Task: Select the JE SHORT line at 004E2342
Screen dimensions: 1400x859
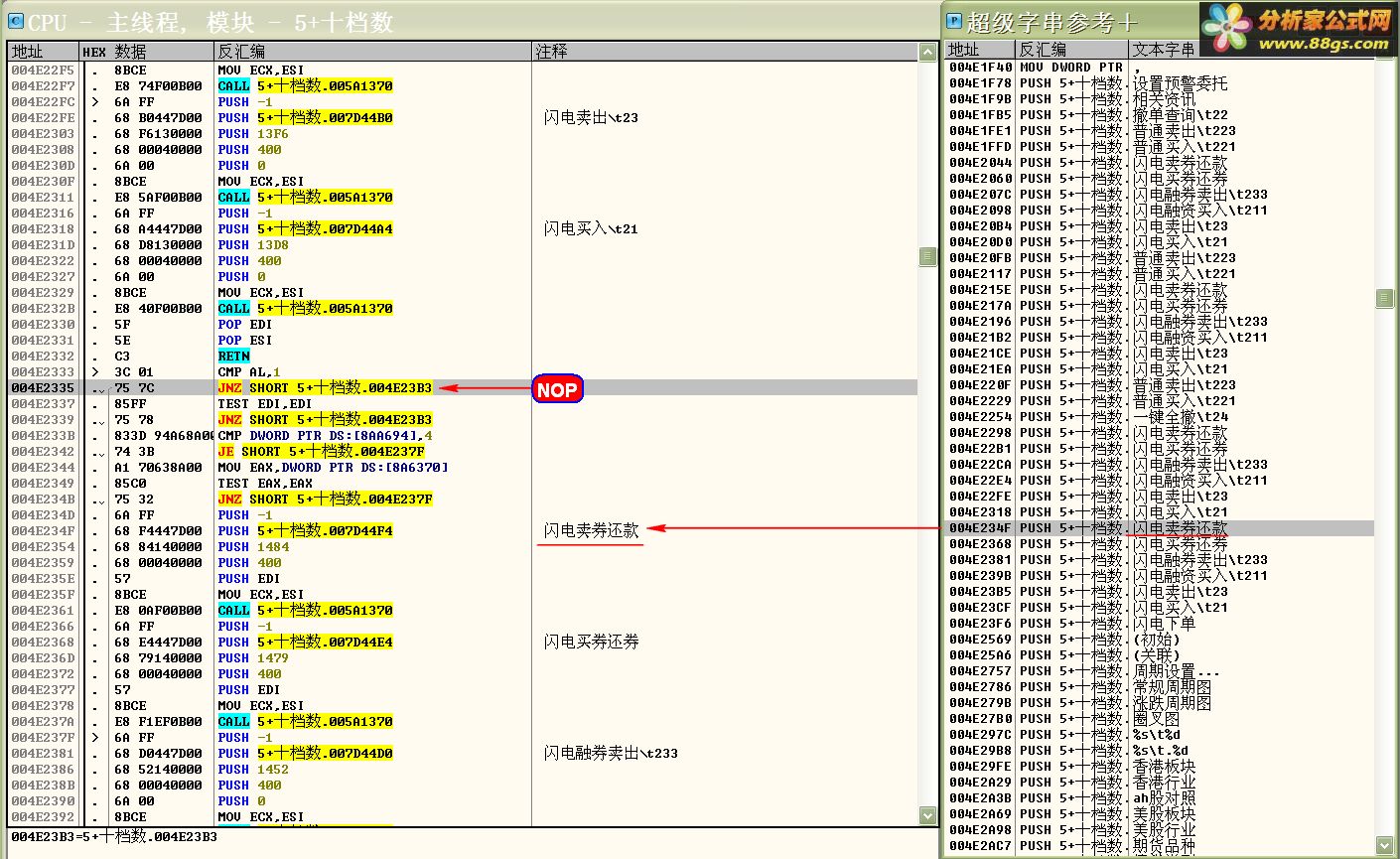Action: (463, 451)
